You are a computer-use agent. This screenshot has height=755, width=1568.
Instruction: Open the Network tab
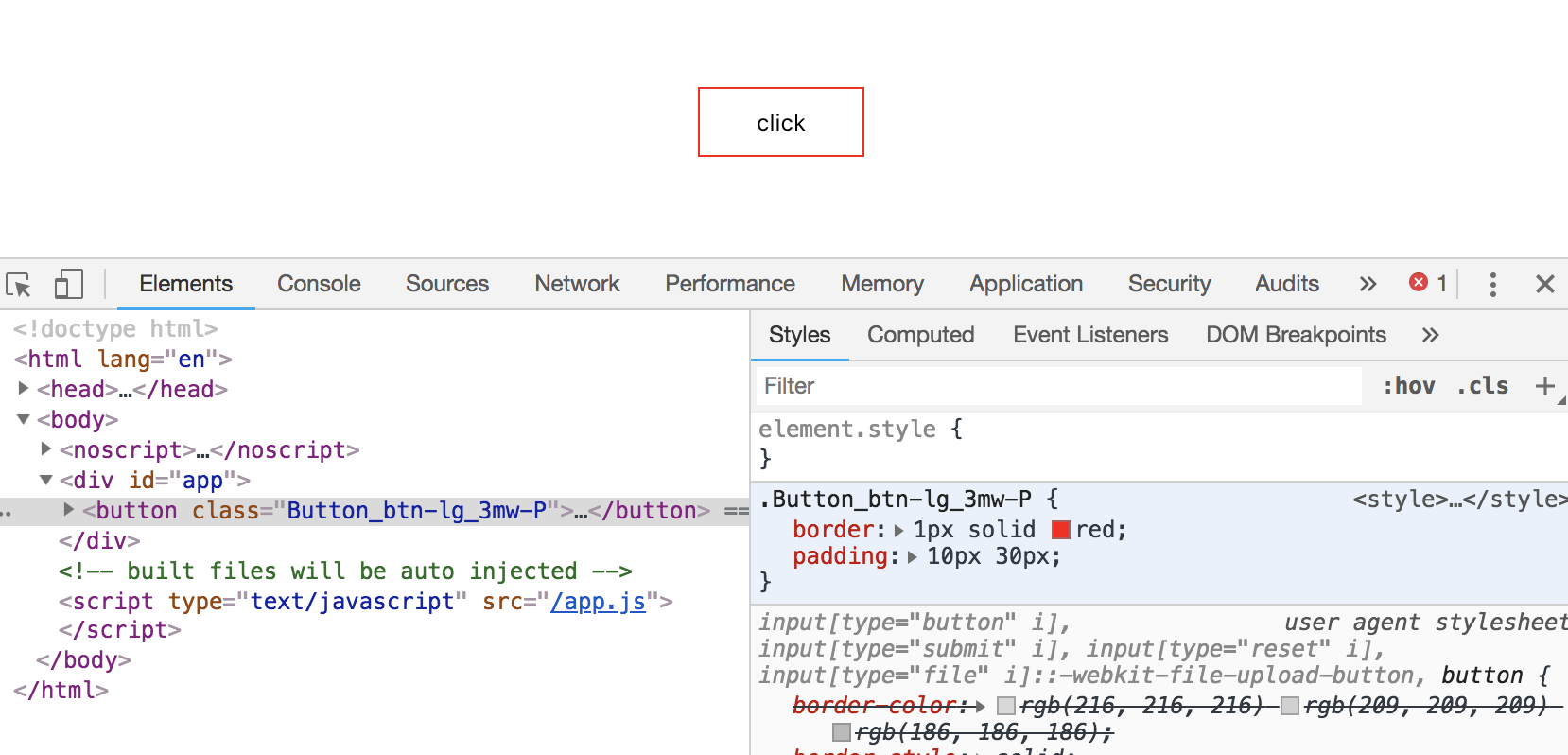pyautogui.click(x=577, y=284)
